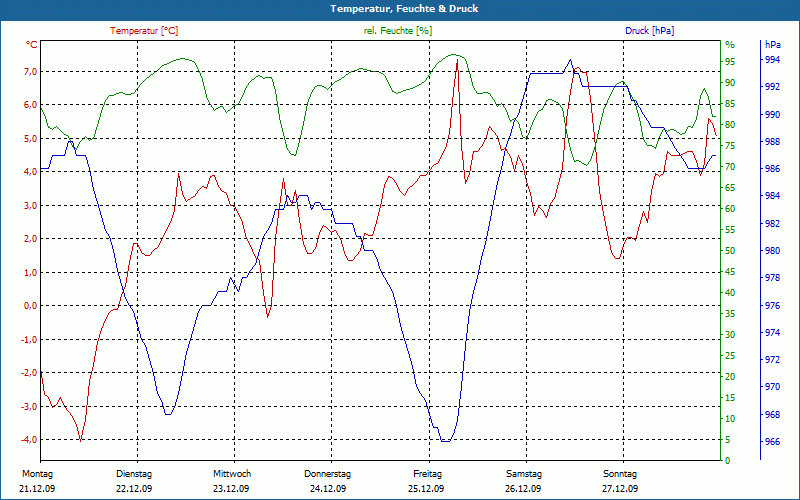Click the '75' humidity axis value
This screenshot has width=800, height=500.
pyautogui.click(x=730, y=146)
